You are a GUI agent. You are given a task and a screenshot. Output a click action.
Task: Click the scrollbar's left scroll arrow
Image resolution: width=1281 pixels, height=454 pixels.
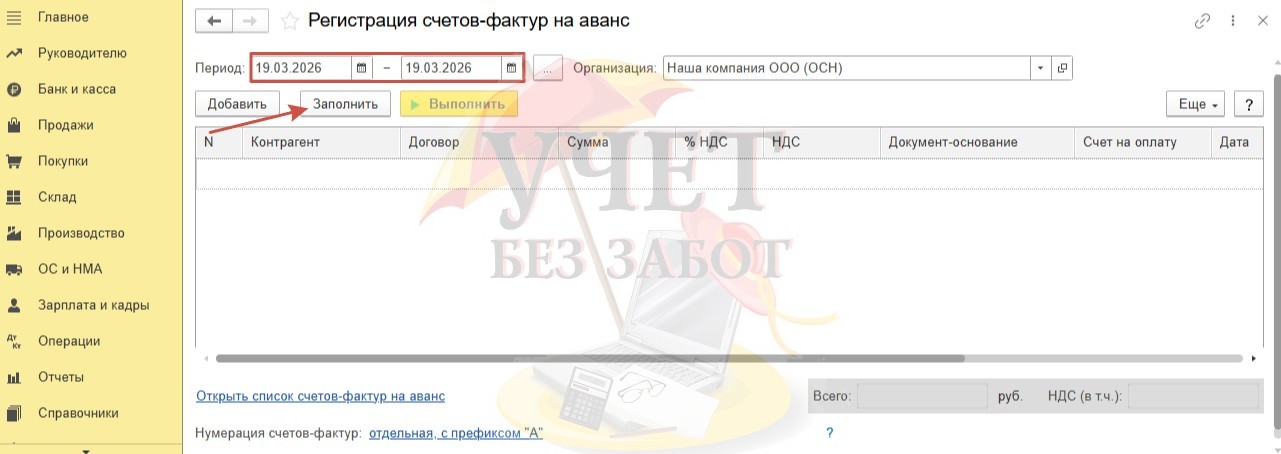point(206,357)
